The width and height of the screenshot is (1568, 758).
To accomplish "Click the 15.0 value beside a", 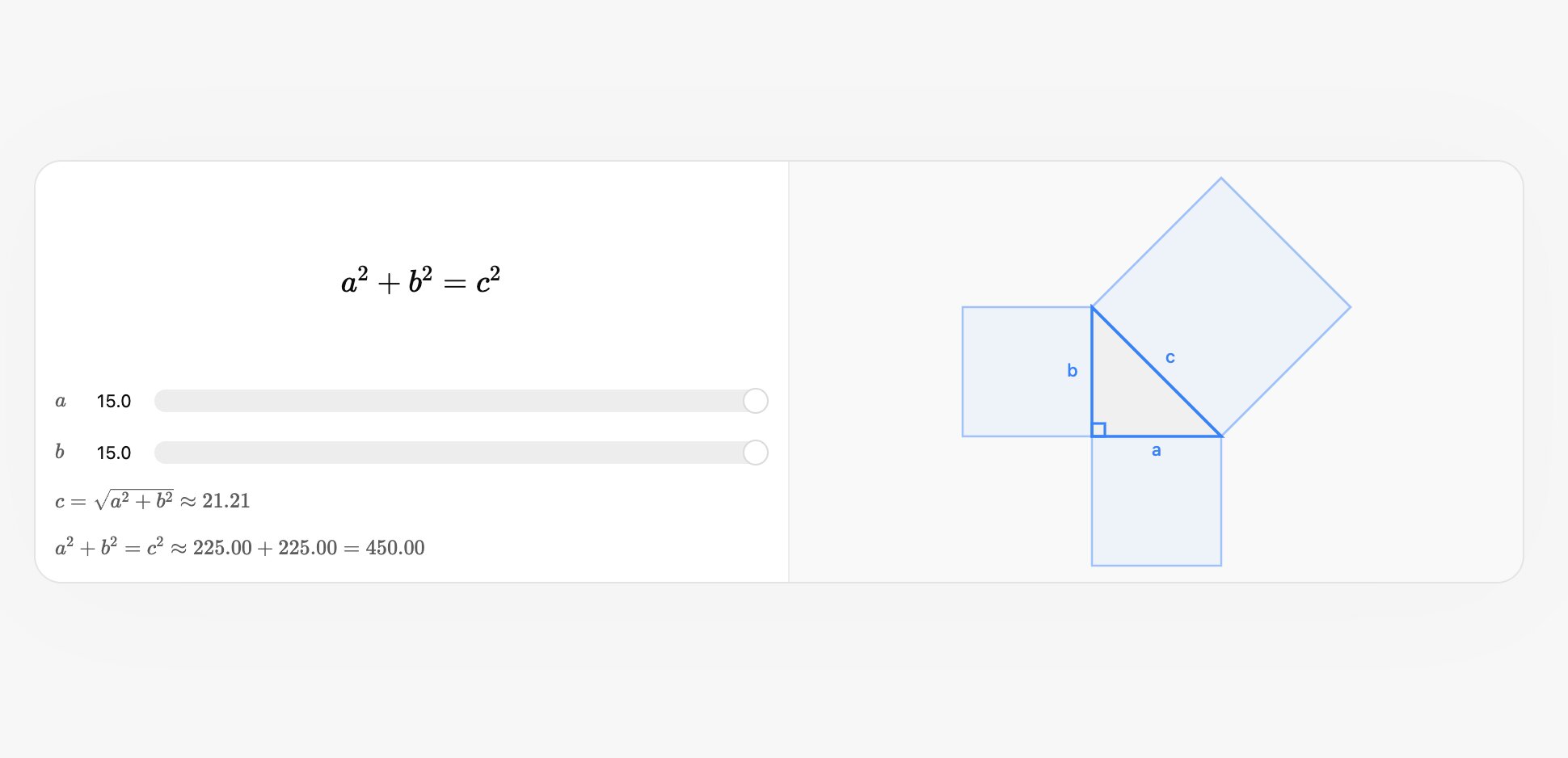I will point(114,402).
